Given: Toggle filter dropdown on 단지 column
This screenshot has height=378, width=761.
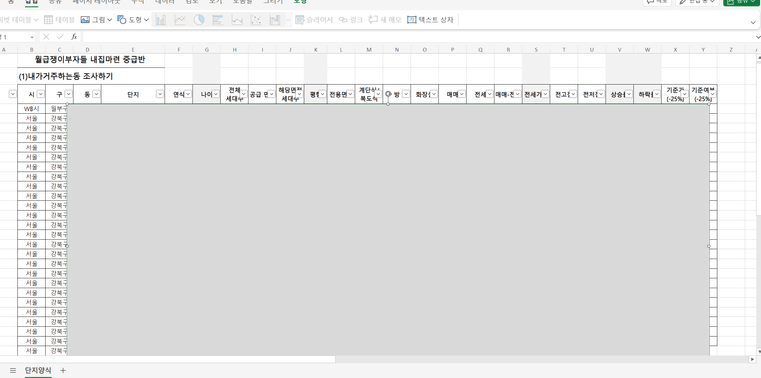Looking at the screenshot, I should pos(160,94).
